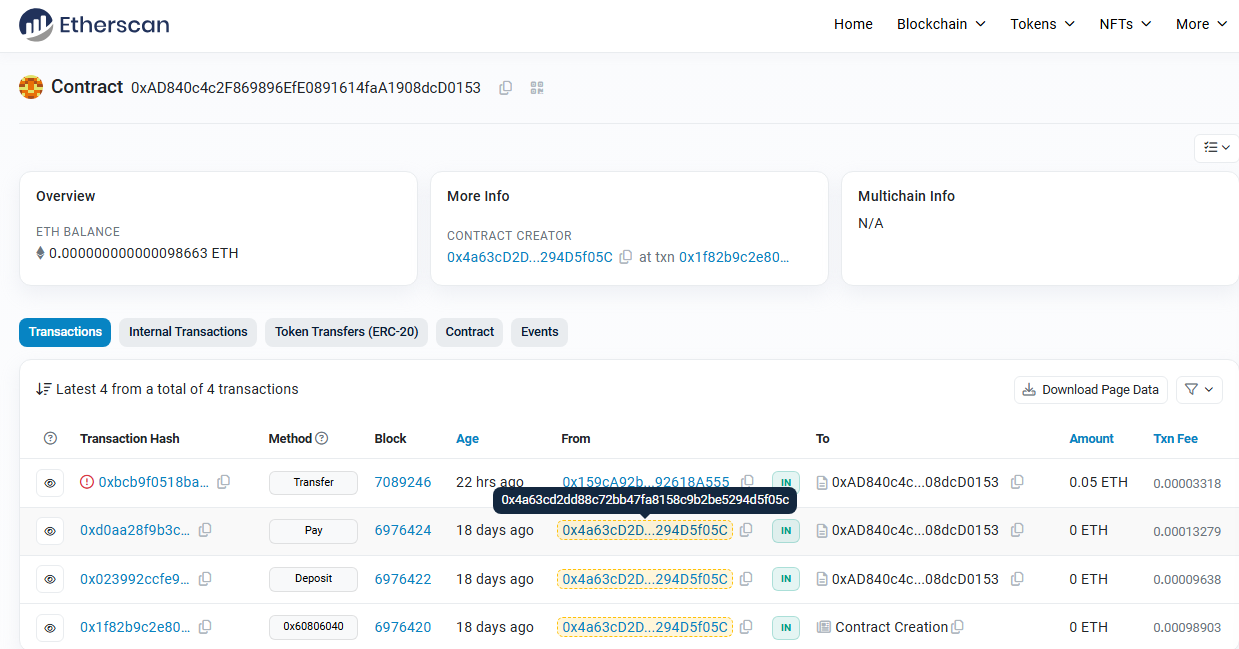
Task: Copy From address in Pay row
Action: (747, 530)
